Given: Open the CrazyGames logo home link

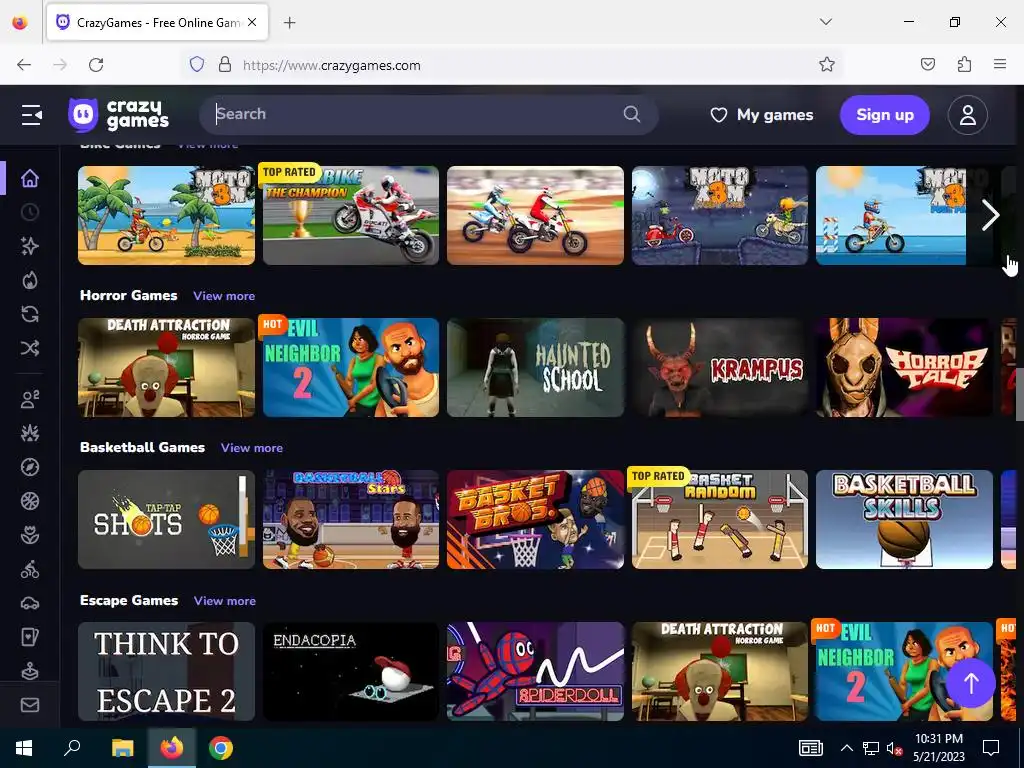Looking at the screenshot, I should tap(119, 115).
